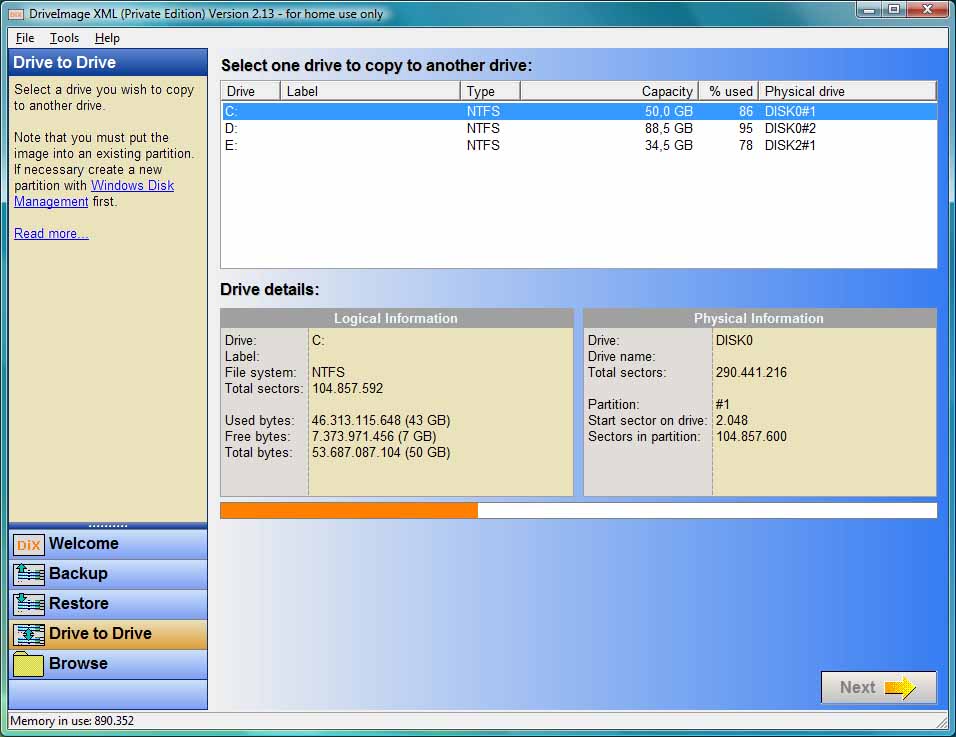This screenshot has width=956, height=737.
Task: Switch to the Welcome section label
Action: (84, 543)
